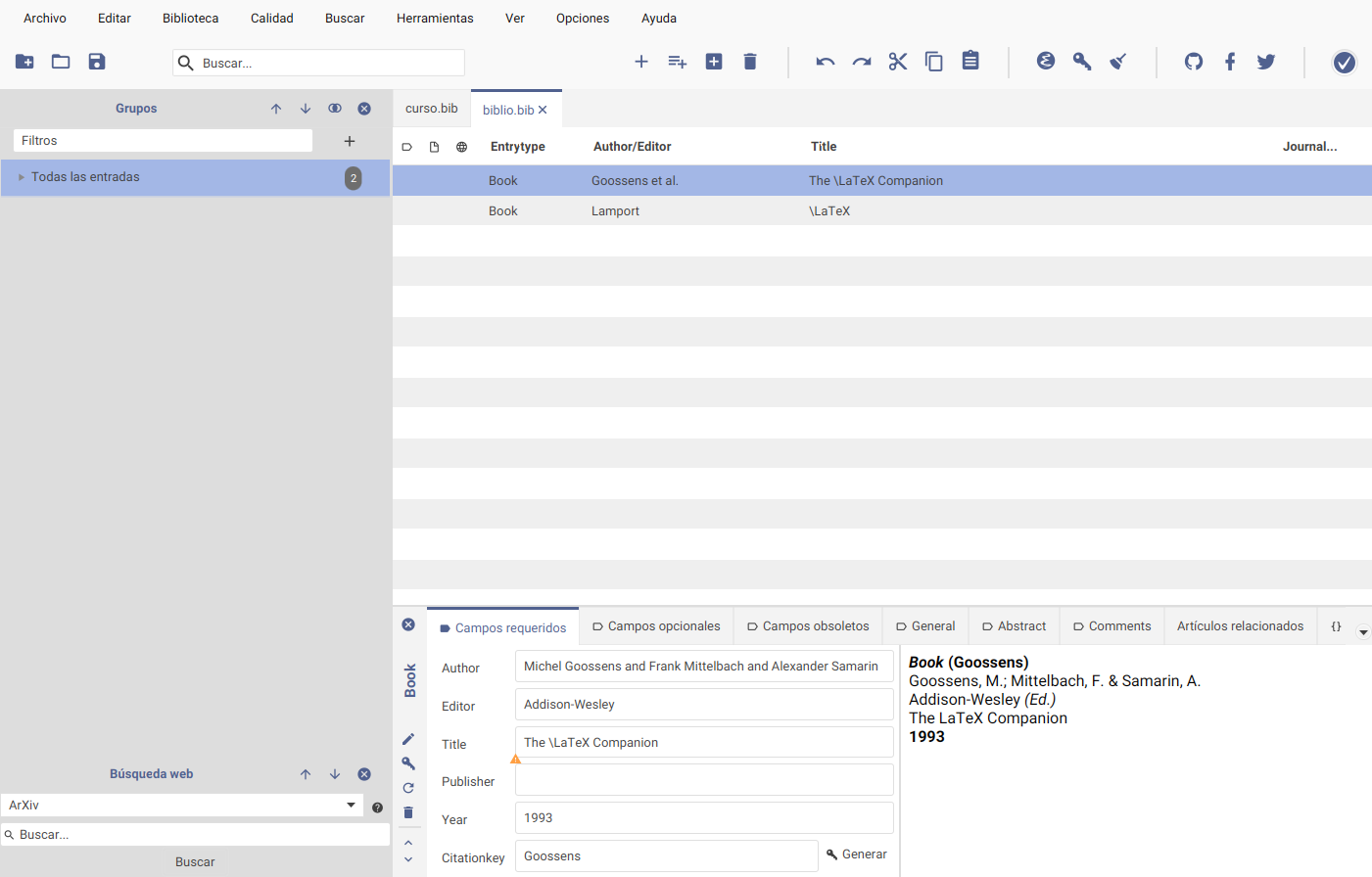Viewport: 1372px width, 877px height.
Task: Click the toolbar Buscar search field
Action: tap(318, 63)
